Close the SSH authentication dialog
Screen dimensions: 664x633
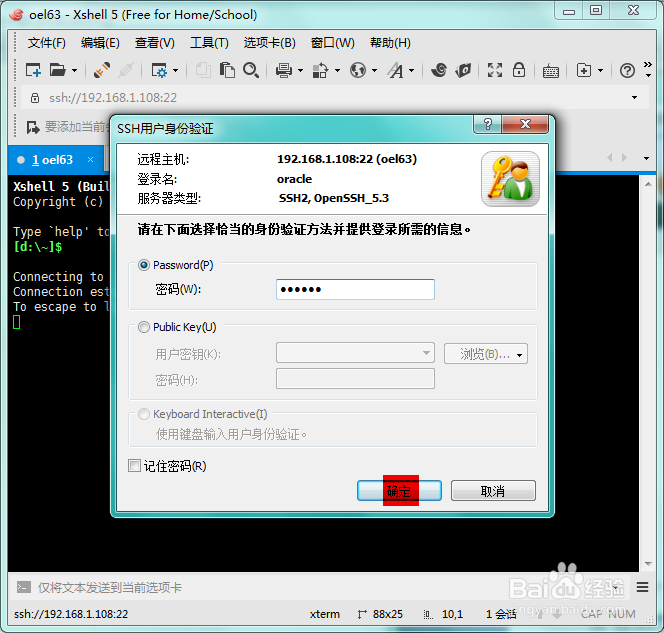525,124
